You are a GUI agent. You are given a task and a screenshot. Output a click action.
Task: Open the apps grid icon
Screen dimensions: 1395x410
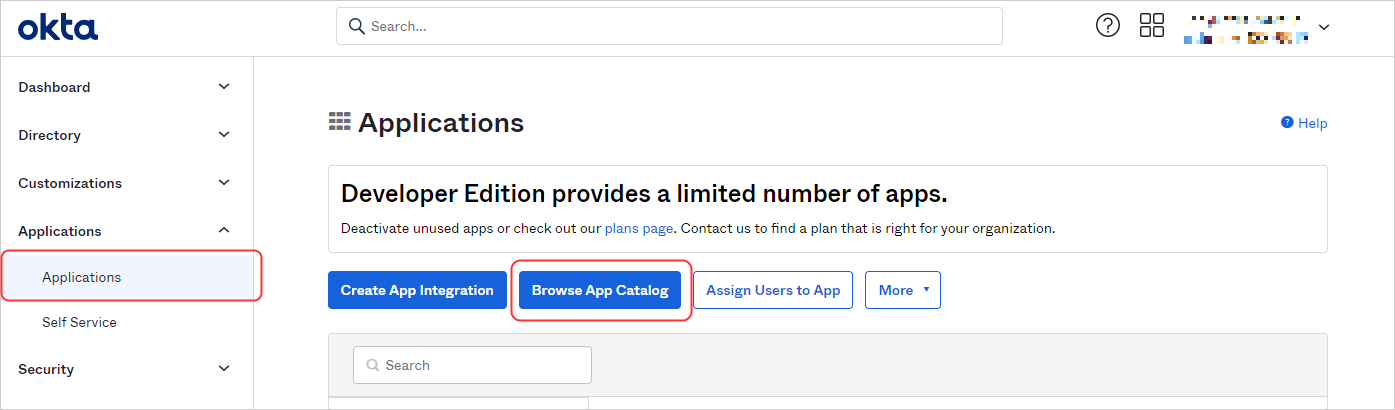[x=1152, y=26]
